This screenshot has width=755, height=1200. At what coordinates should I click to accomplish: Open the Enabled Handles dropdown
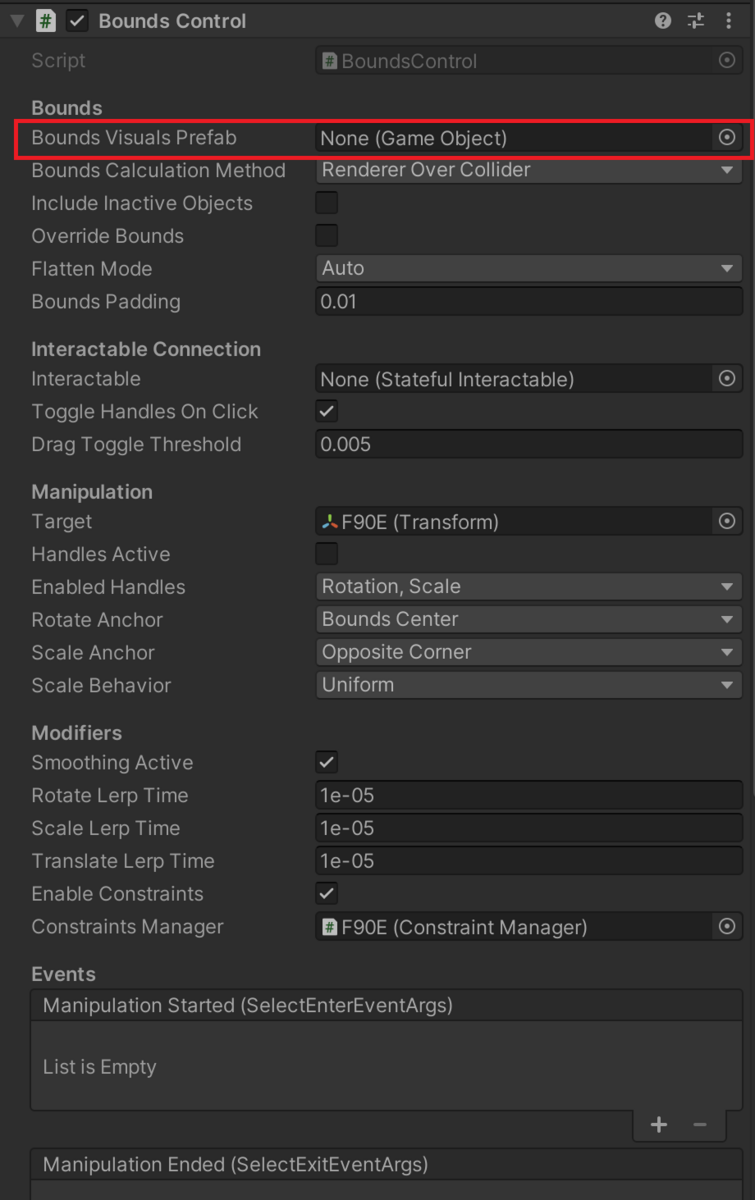[529, 587]
